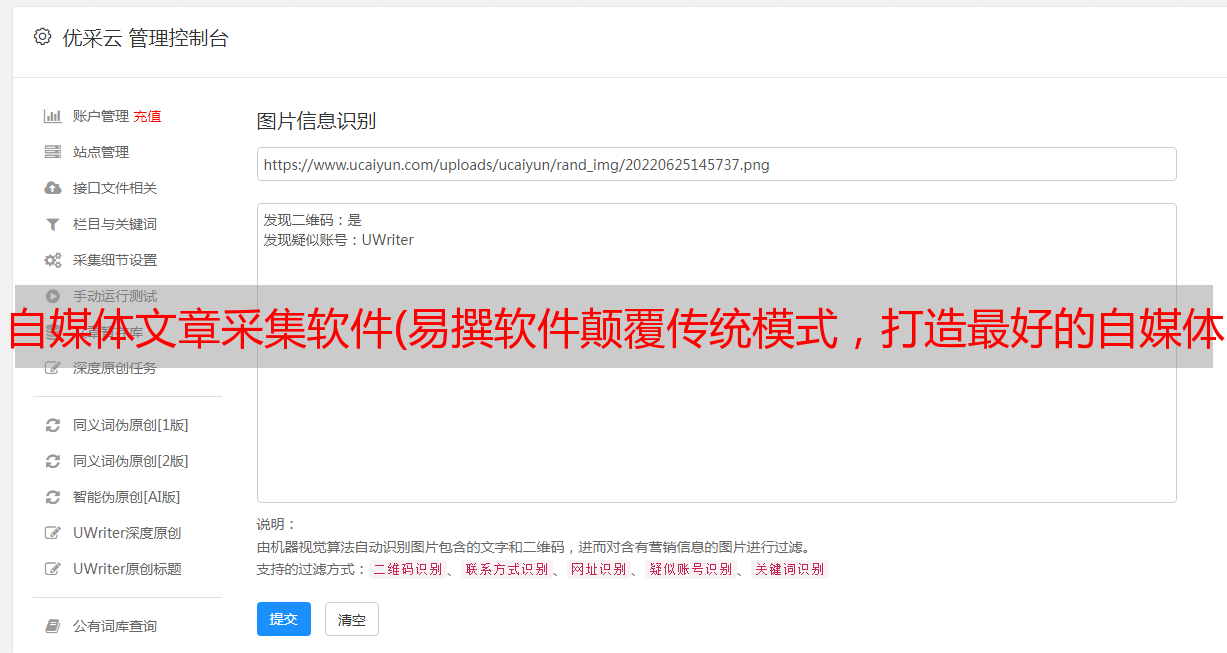This screenshot has height=653, width=1227.
Task: Click the 优采云 管理控制台 title
Action: [145, 38]
